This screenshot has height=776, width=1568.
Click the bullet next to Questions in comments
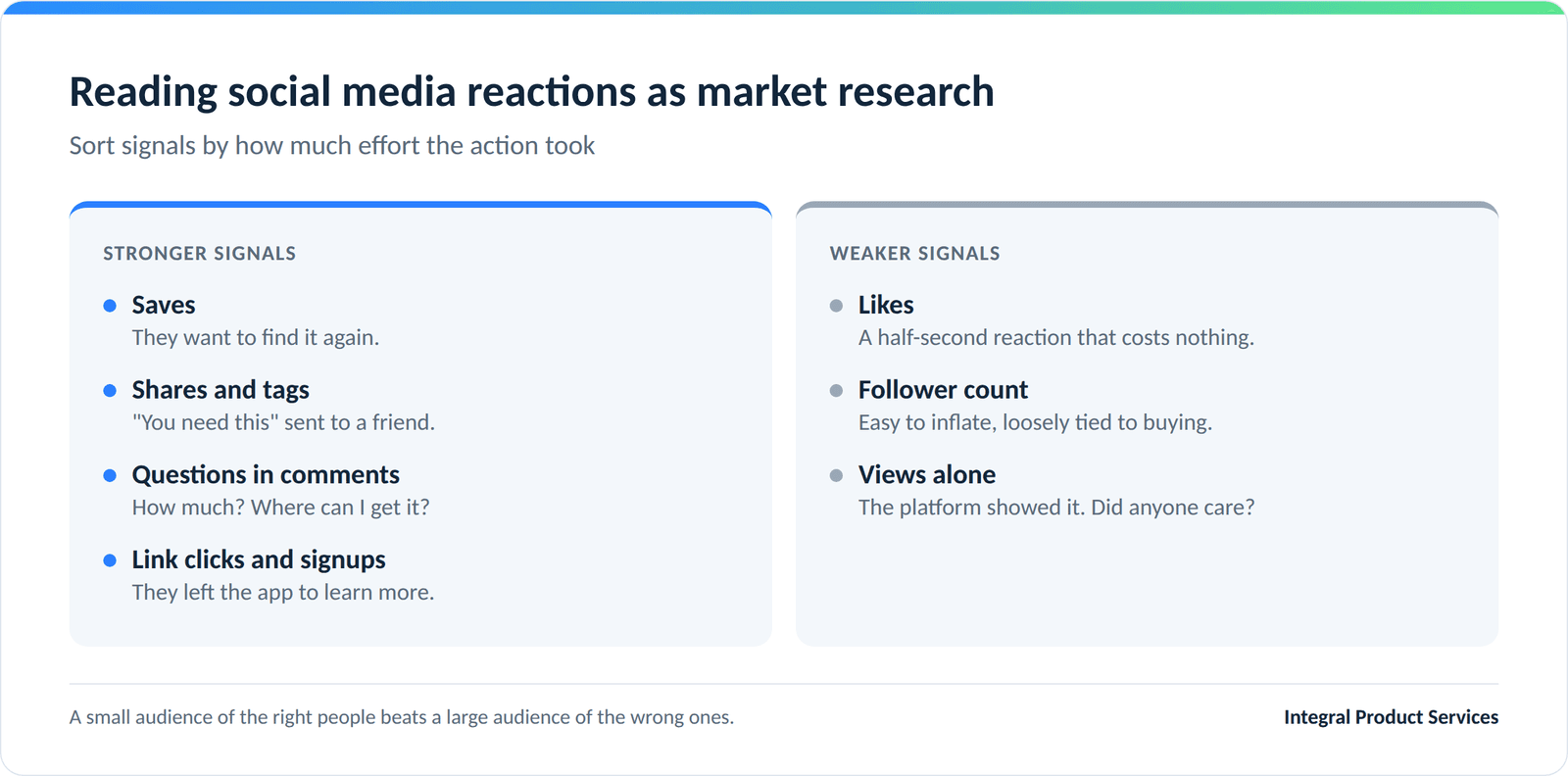point(110,475)
